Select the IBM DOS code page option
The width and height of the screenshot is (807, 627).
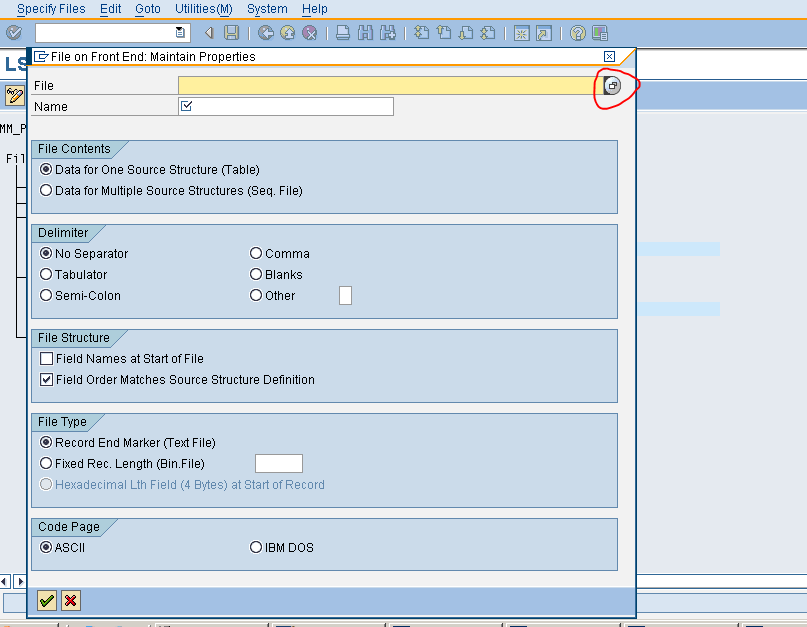point(256,547)
